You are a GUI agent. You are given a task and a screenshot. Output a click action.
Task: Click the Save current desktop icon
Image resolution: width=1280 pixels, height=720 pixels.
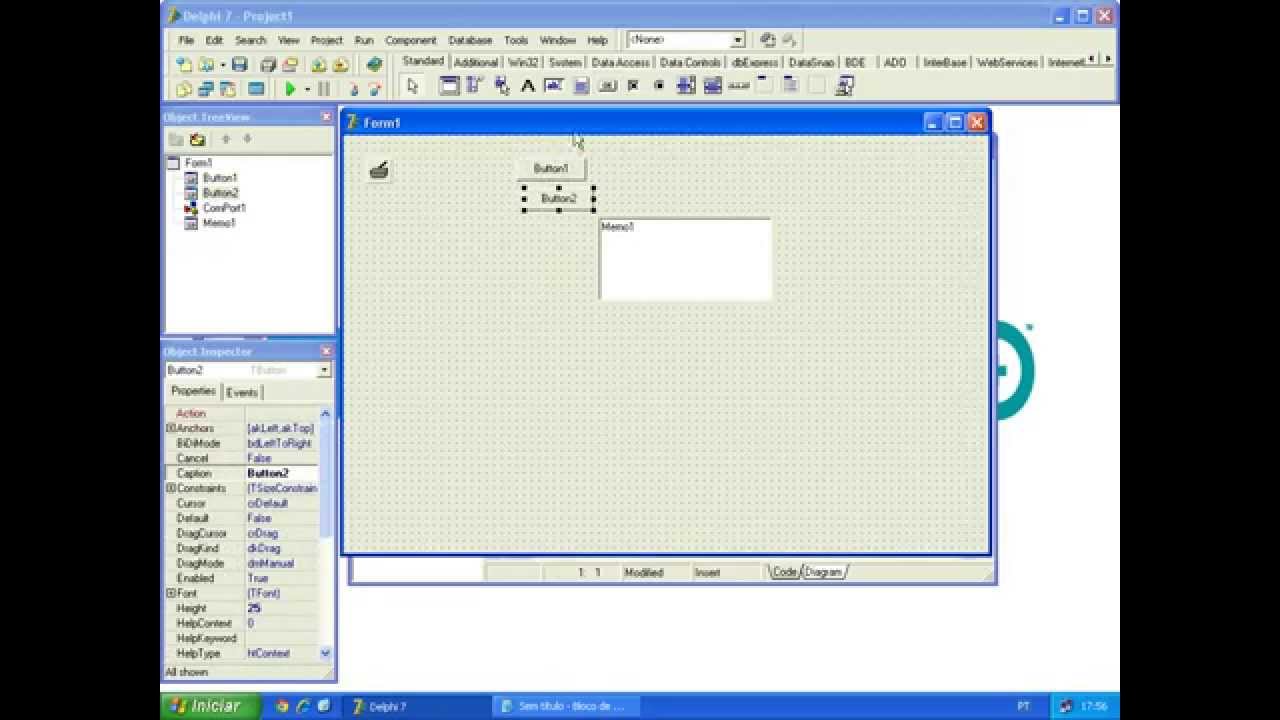pos(767,40)
